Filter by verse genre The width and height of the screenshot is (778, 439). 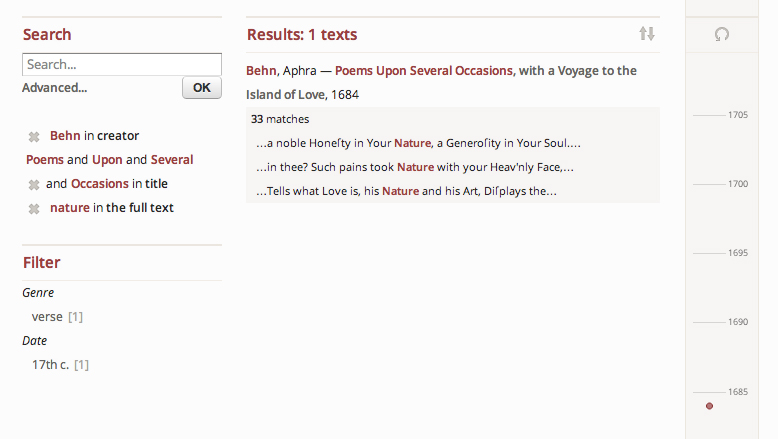tap(47, 317)
